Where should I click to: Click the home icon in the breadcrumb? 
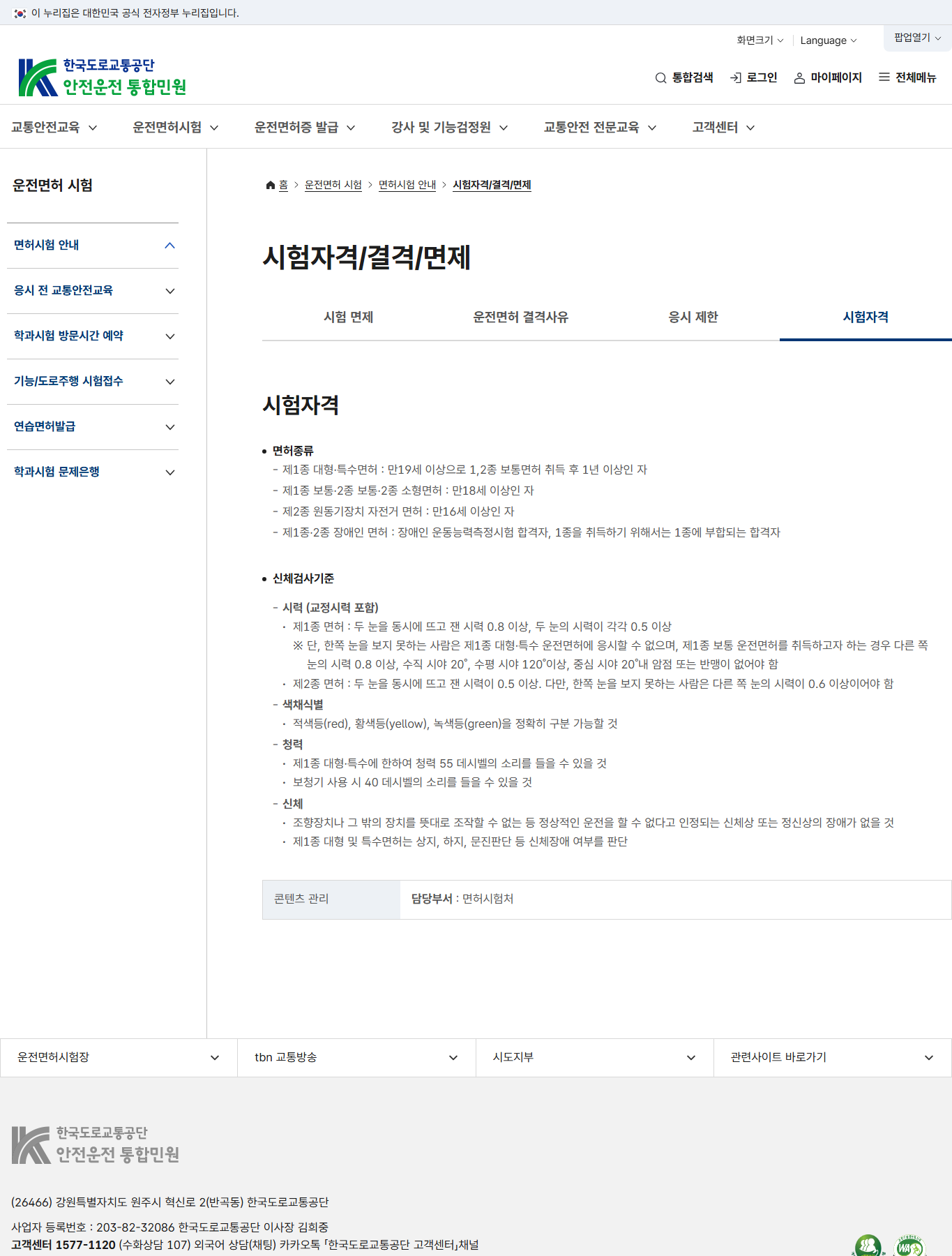(271, 185)
